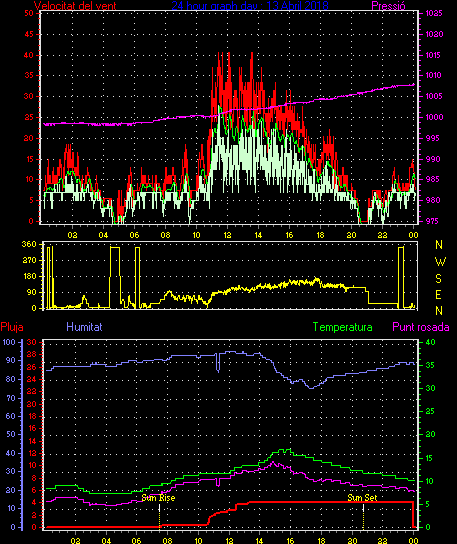The width and height of the screenshot is (457, 544).
Task: Click the "Velocitat del vent" title label
Action: [75, 6]
